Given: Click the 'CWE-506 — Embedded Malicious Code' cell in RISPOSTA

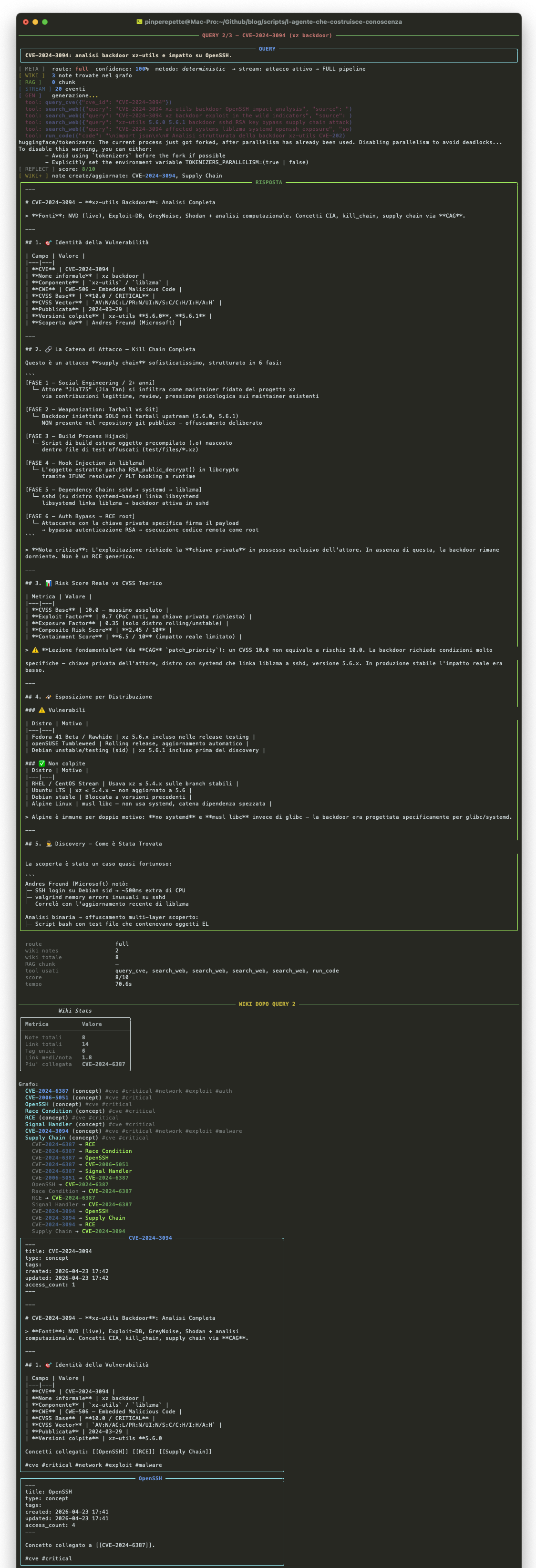Looking at the screenshot, I should coord(121,289).
